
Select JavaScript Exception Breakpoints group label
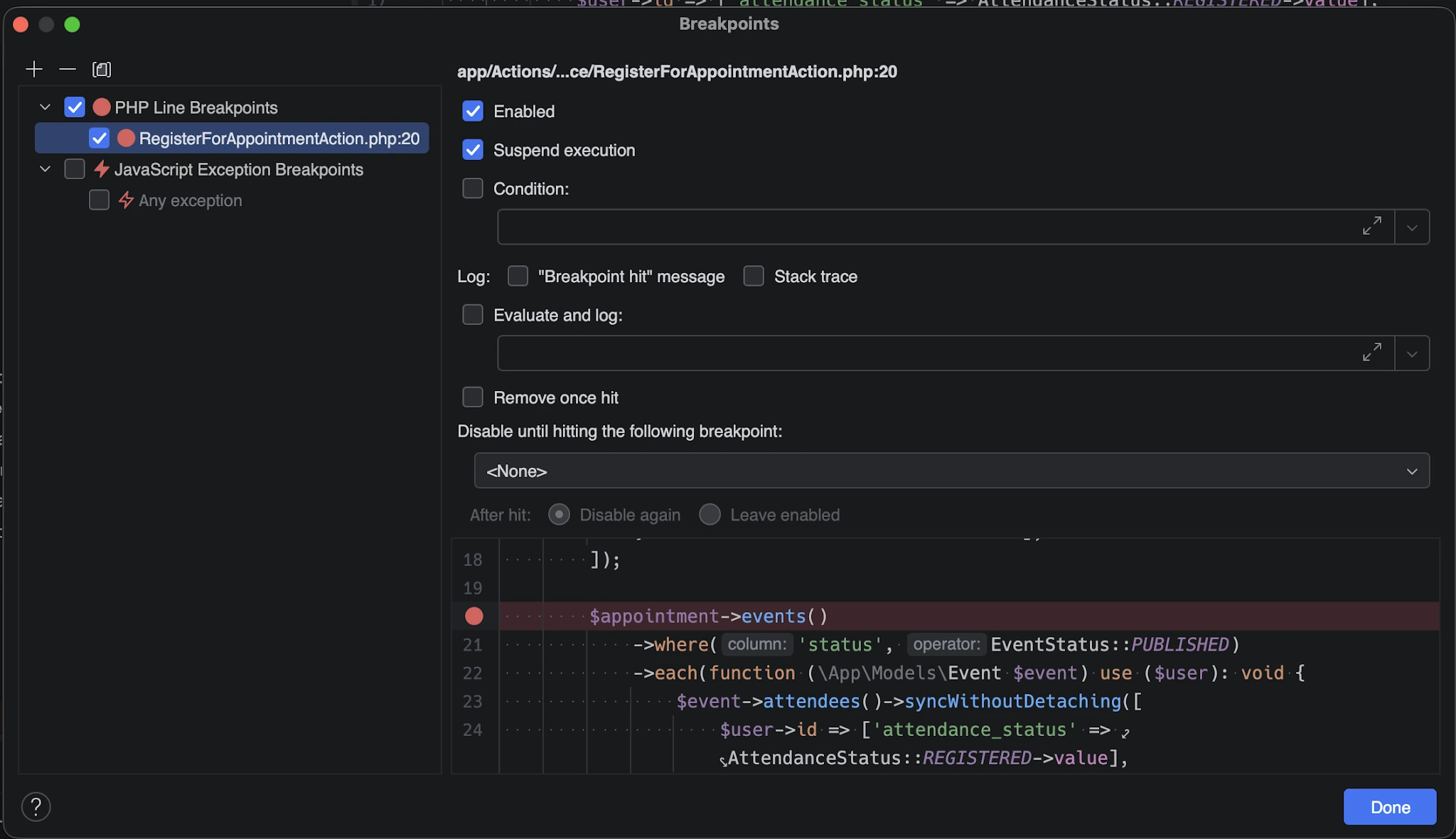[x=239, y=169]
